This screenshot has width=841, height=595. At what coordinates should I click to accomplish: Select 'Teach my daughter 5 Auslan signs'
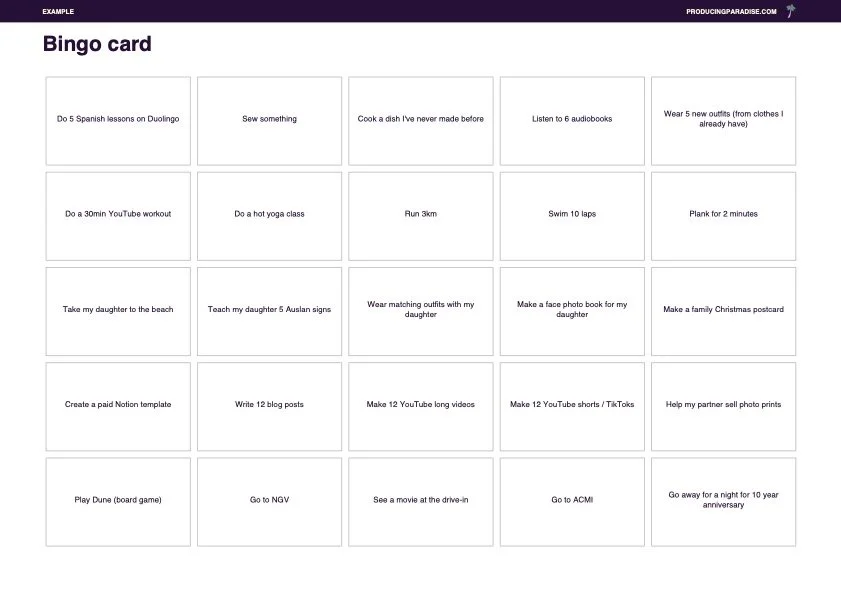pos(269,311)
